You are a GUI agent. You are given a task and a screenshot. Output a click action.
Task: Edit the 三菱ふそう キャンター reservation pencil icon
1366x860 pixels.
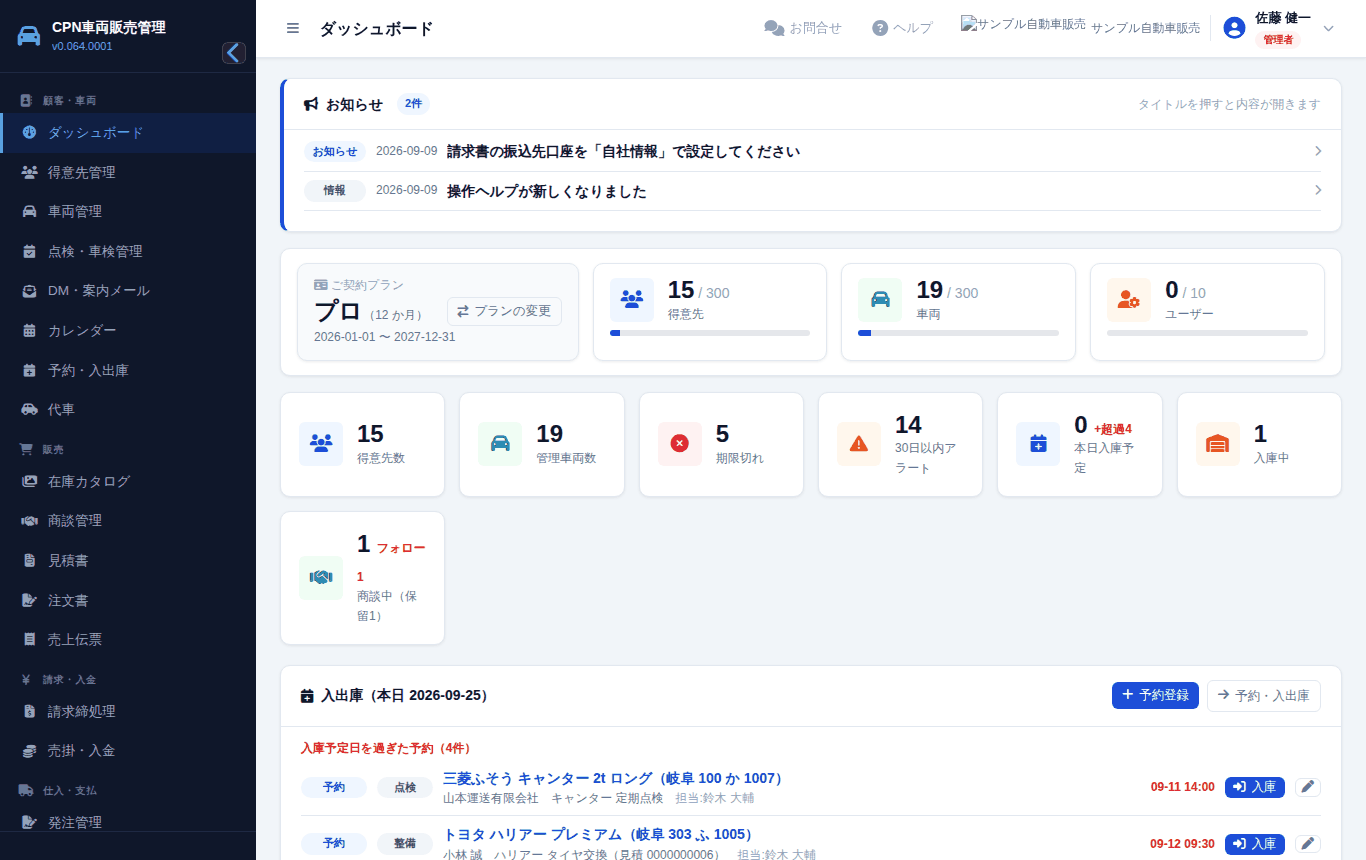pos(1308,787)
